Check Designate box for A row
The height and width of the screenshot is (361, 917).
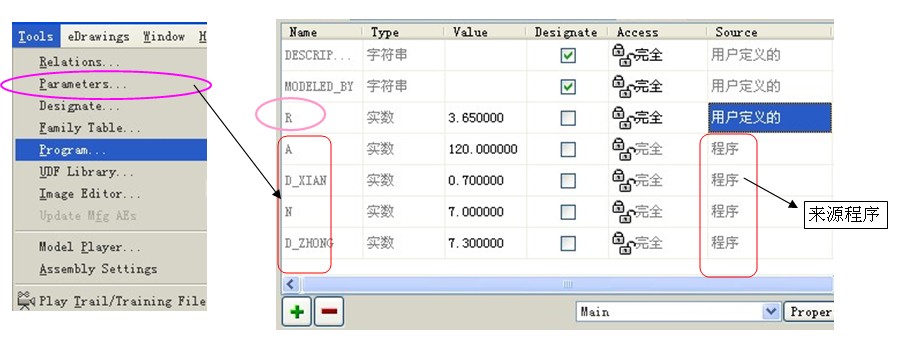568,150
